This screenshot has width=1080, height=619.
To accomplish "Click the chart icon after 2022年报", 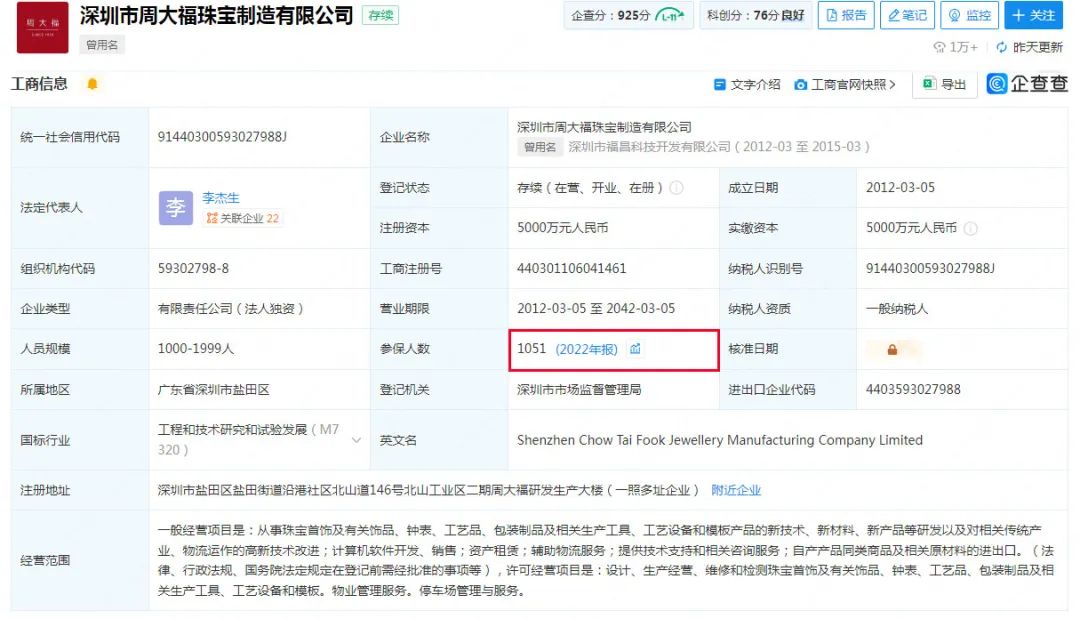I will tap(635, 349).
